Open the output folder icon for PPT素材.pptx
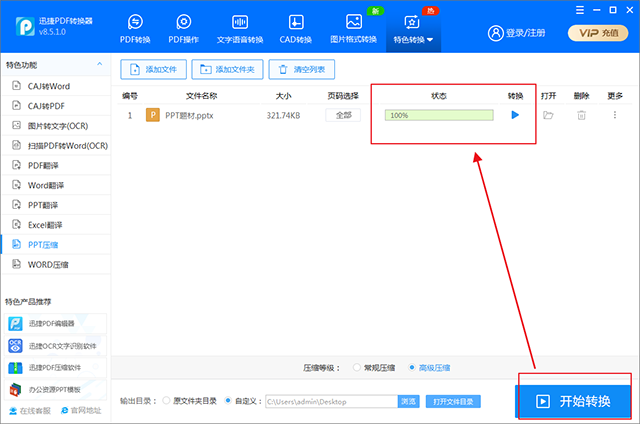 click(x=548, y=115)
